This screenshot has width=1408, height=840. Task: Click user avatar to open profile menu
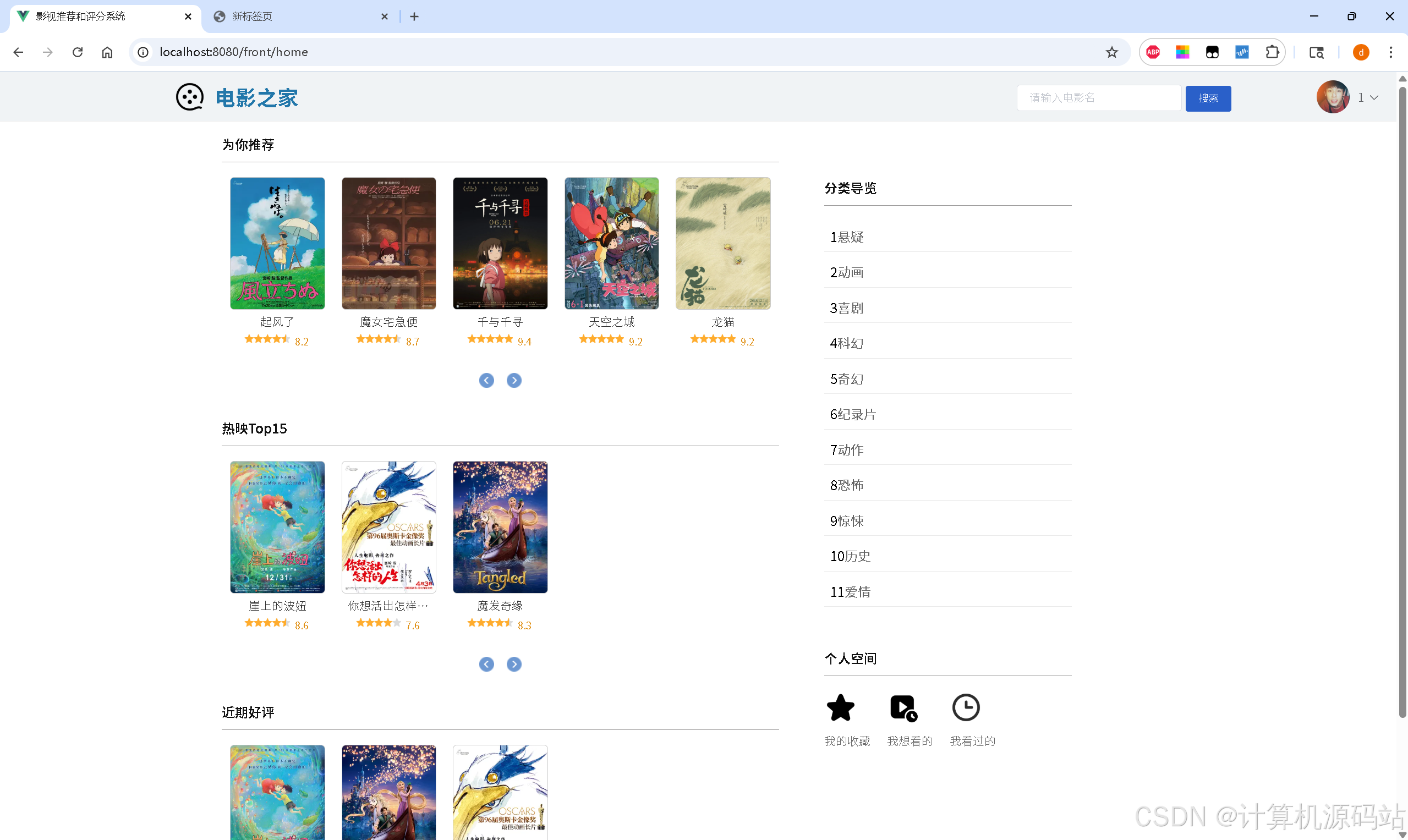click(1333, 97)
